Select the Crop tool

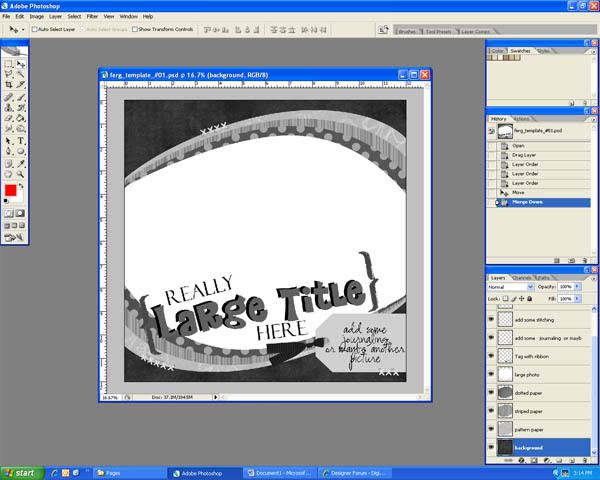click(9, 85)
